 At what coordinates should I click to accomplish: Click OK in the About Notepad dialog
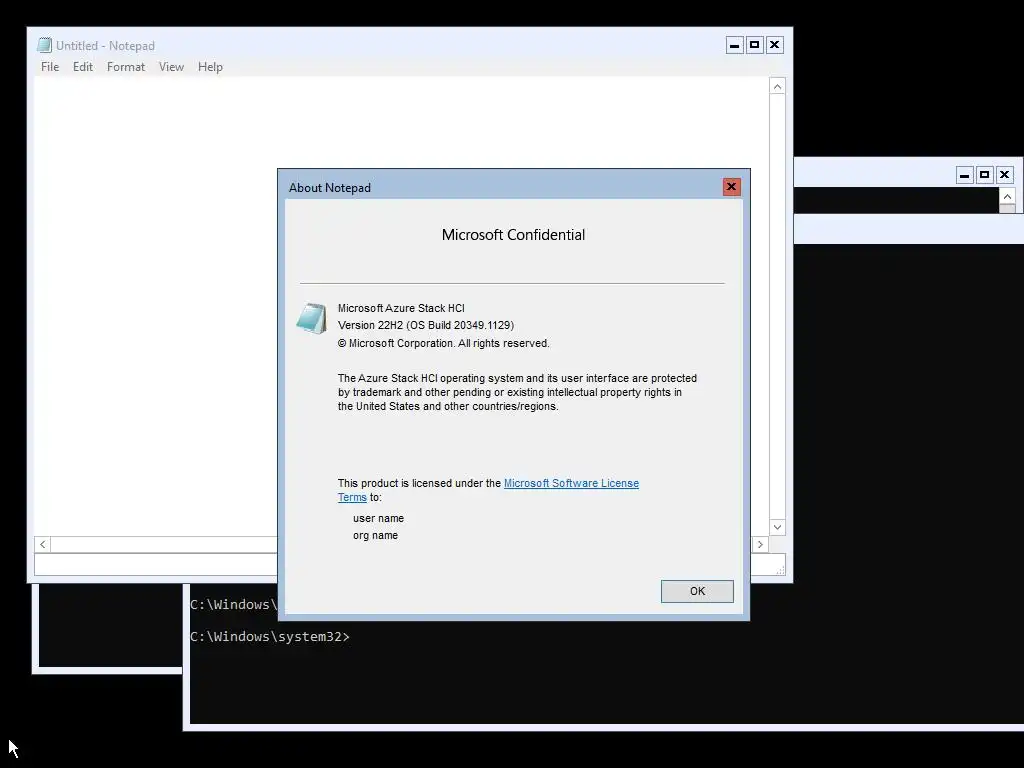[697, 591]
